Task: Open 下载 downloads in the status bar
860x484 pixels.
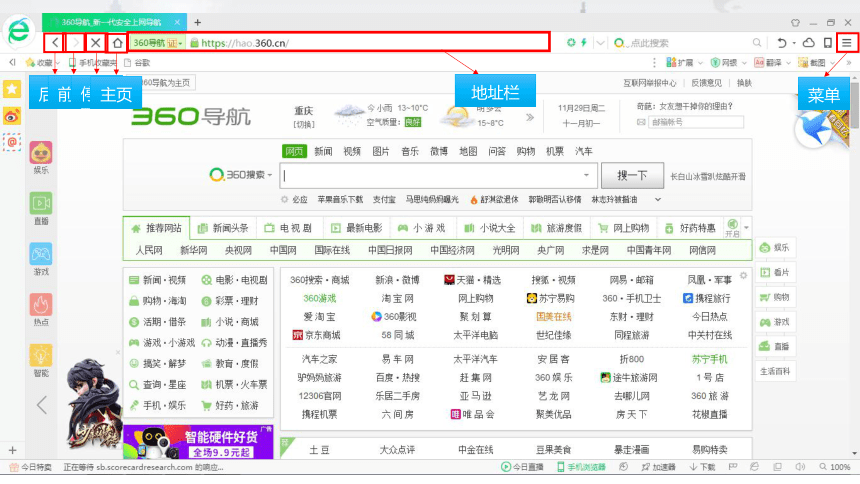Action: click(x=703, y=467)
